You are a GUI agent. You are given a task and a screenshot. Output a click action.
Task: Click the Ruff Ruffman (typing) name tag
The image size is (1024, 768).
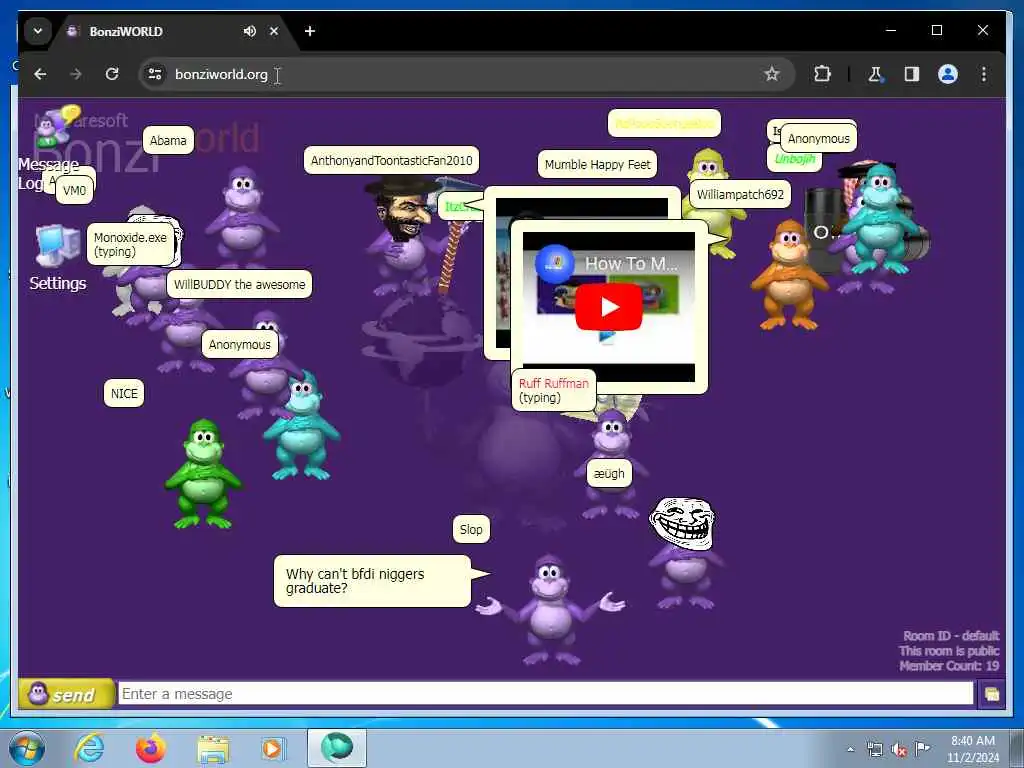pyautogui.click(x=553, y=391)
